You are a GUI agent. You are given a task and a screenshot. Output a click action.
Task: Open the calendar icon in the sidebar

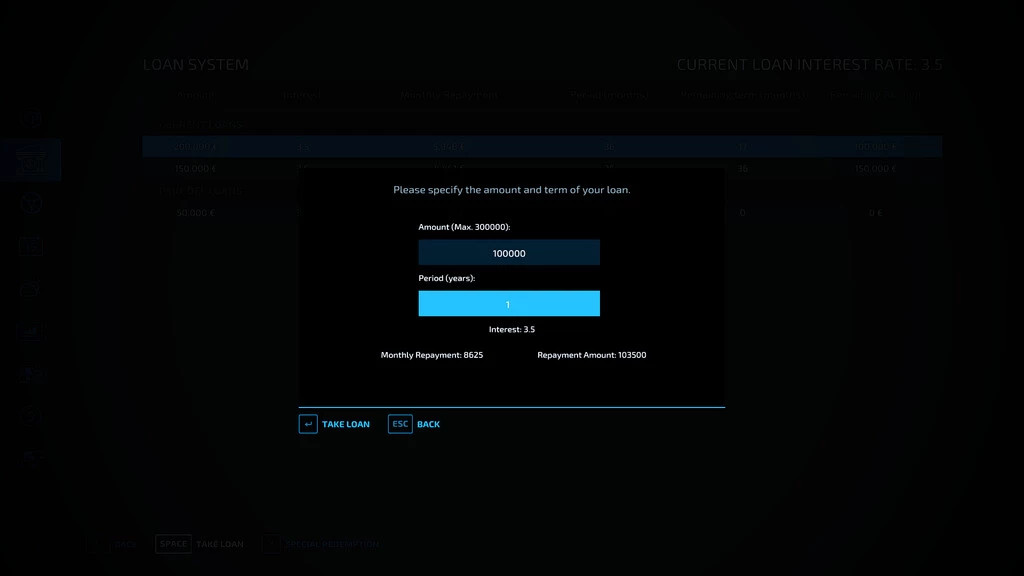point(31,246)
